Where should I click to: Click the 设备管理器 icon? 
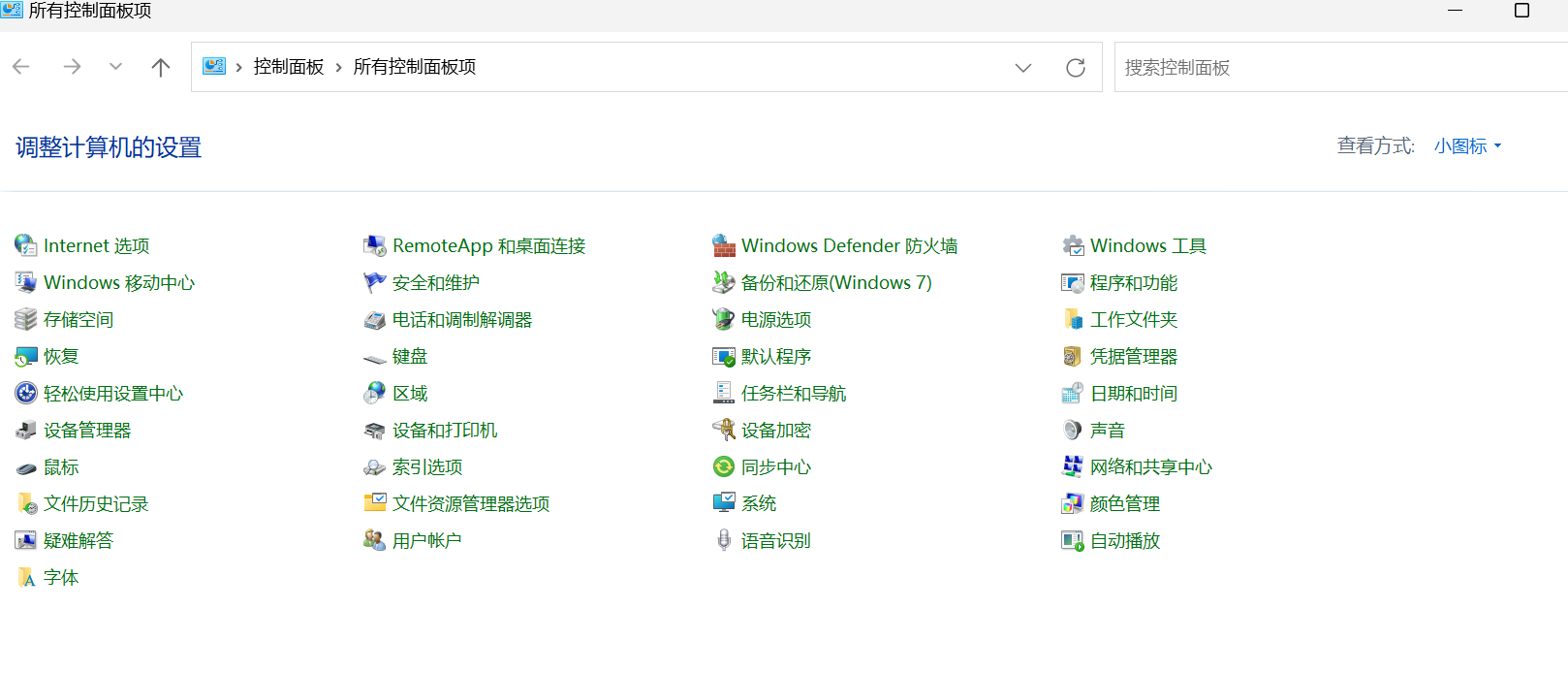point(26,430)
